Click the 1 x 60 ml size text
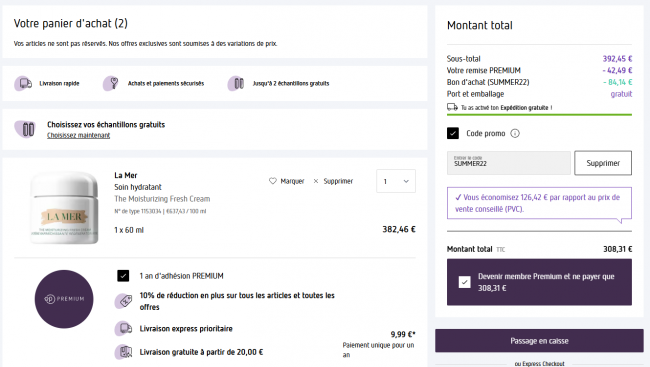This screenshot has height=367, width=650. [129, 230]
